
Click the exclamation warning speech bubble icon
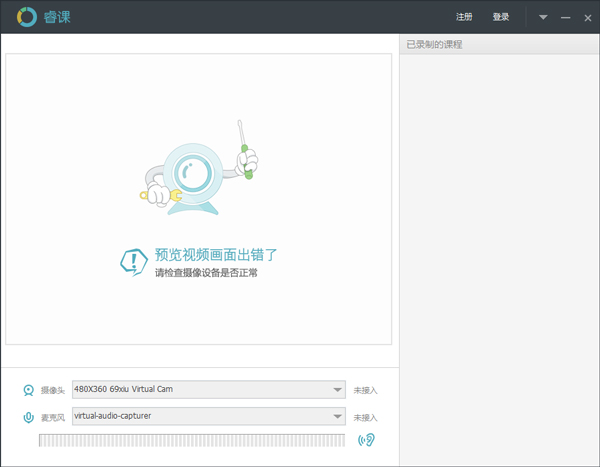pyautogui.click(x=134, y=262)
